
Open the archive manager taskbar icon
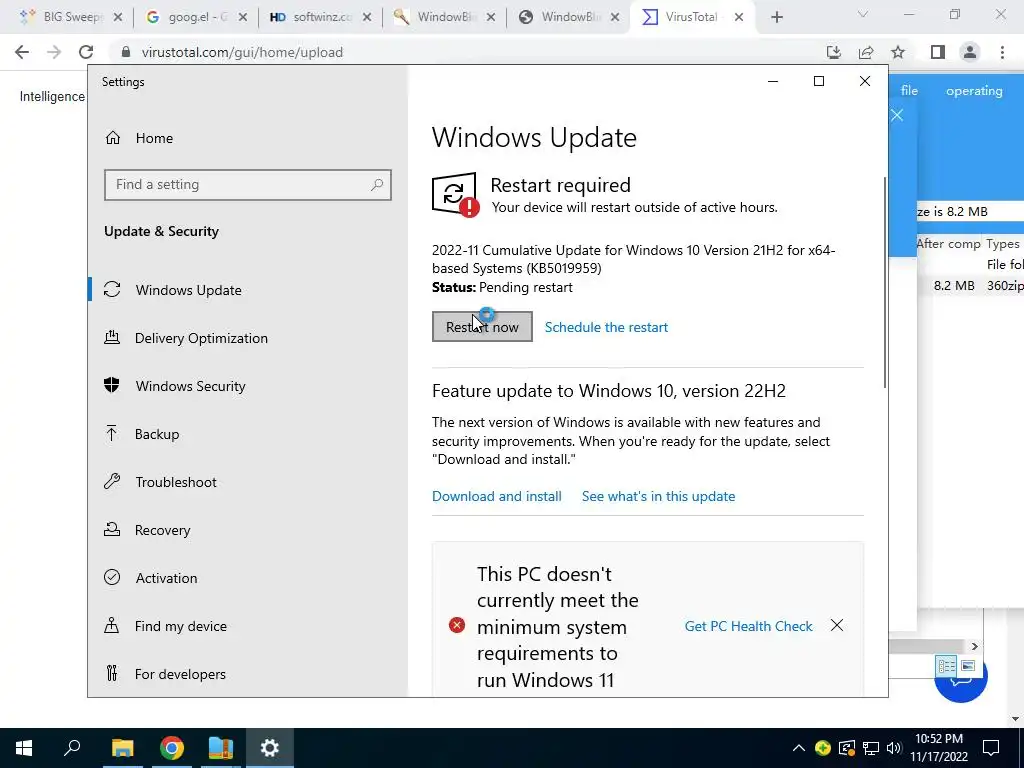[221, 748]
